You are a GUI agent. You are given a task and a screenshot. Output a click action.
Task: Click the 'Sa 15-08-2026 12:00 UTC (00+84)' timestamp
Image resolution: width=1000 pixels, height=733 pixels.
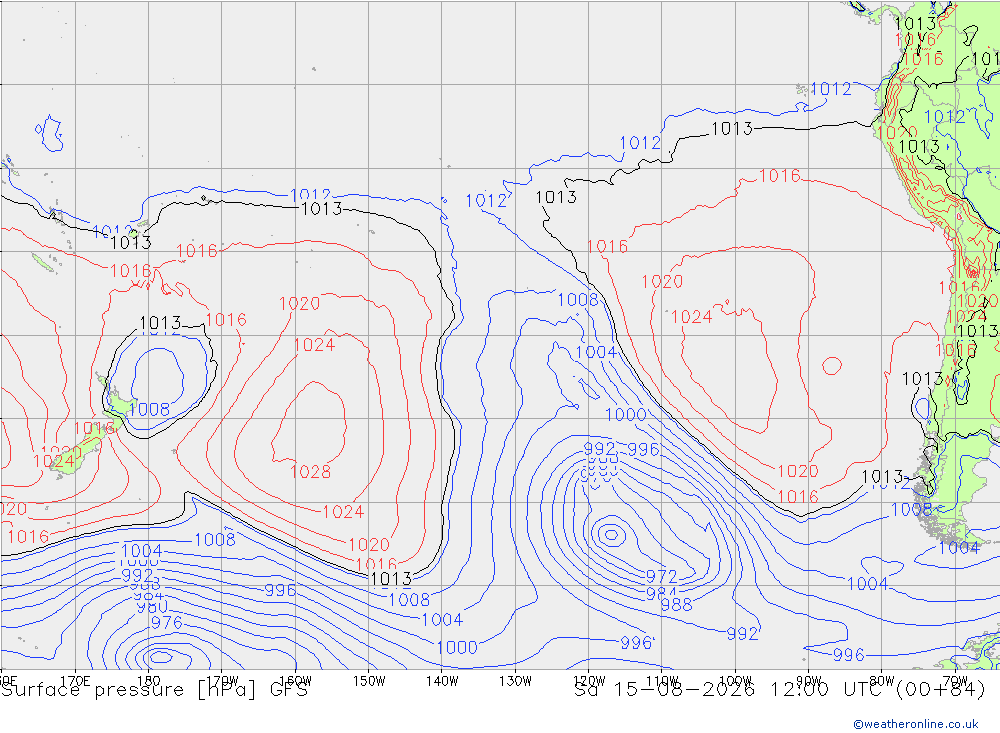point(780,690)
